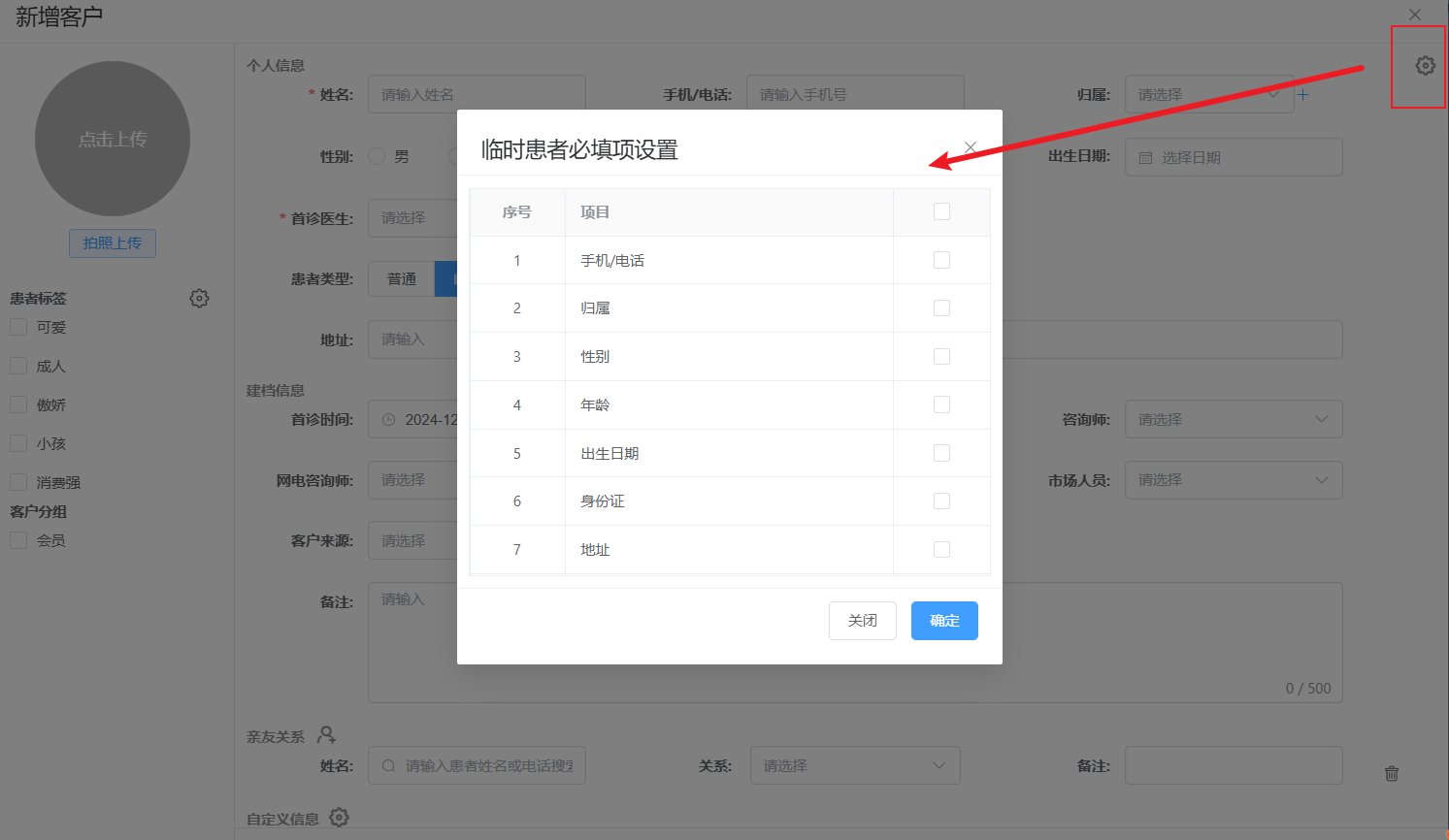Open custom info settings gear
This screenshot has height=840, width=1449.
tap(339, 818)
